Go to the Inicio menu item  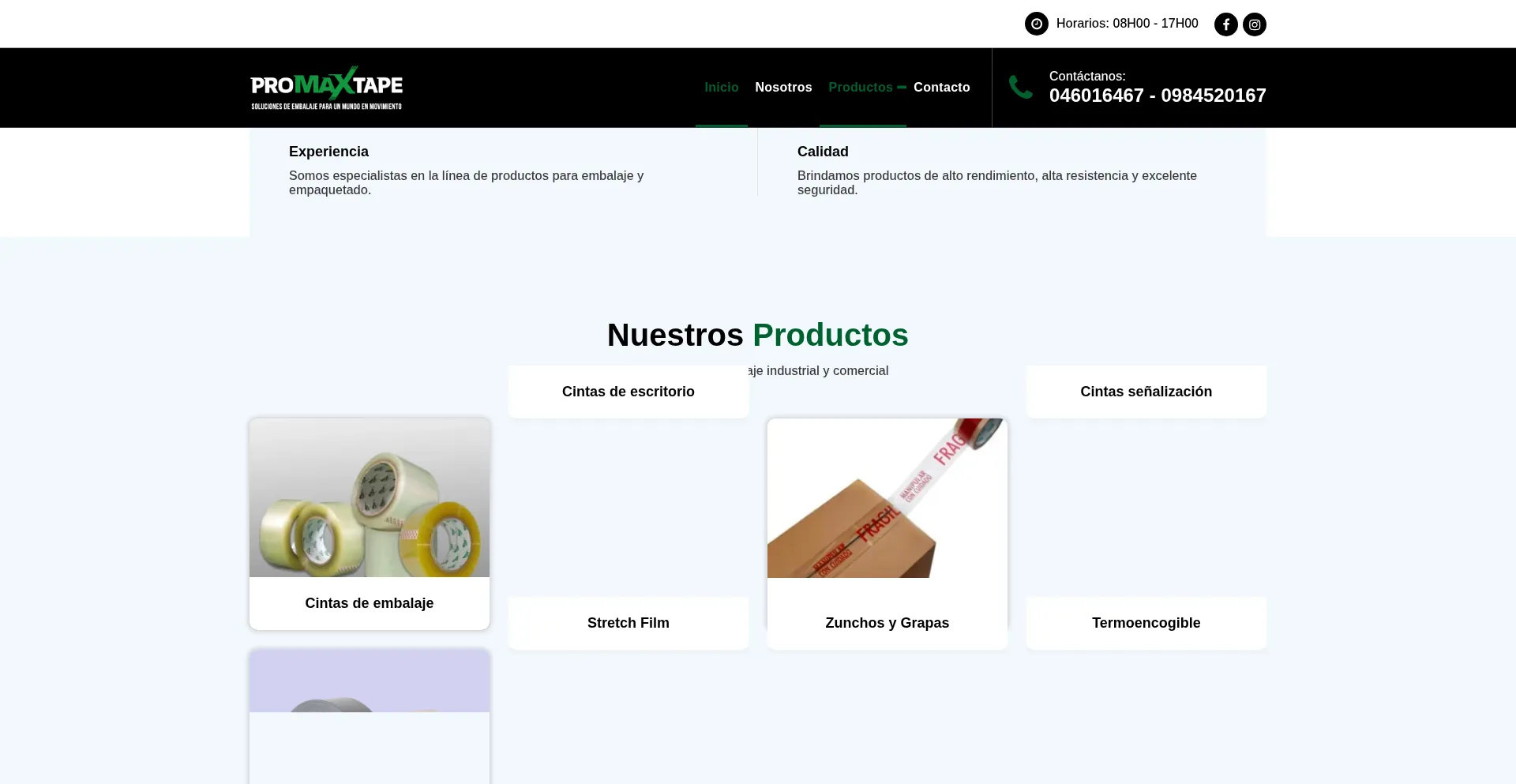[721, 88]
